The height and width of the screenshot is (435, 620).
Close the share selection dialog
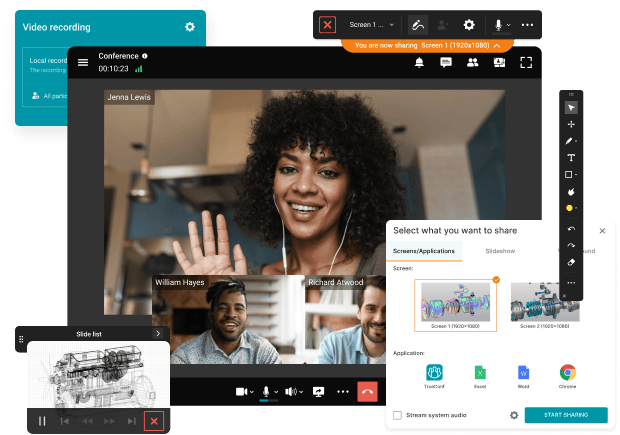[x=602, y=231]
